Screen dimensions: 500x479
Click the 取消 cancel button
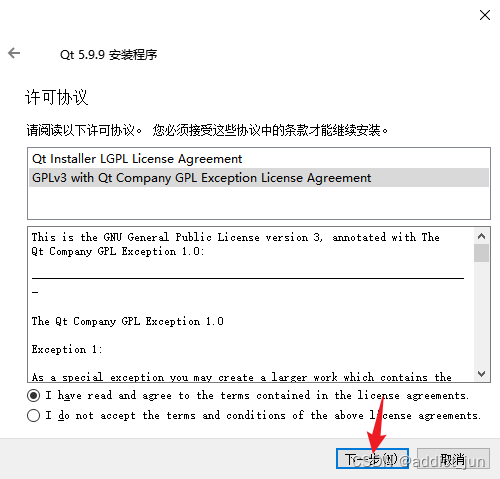coord(453,459)
